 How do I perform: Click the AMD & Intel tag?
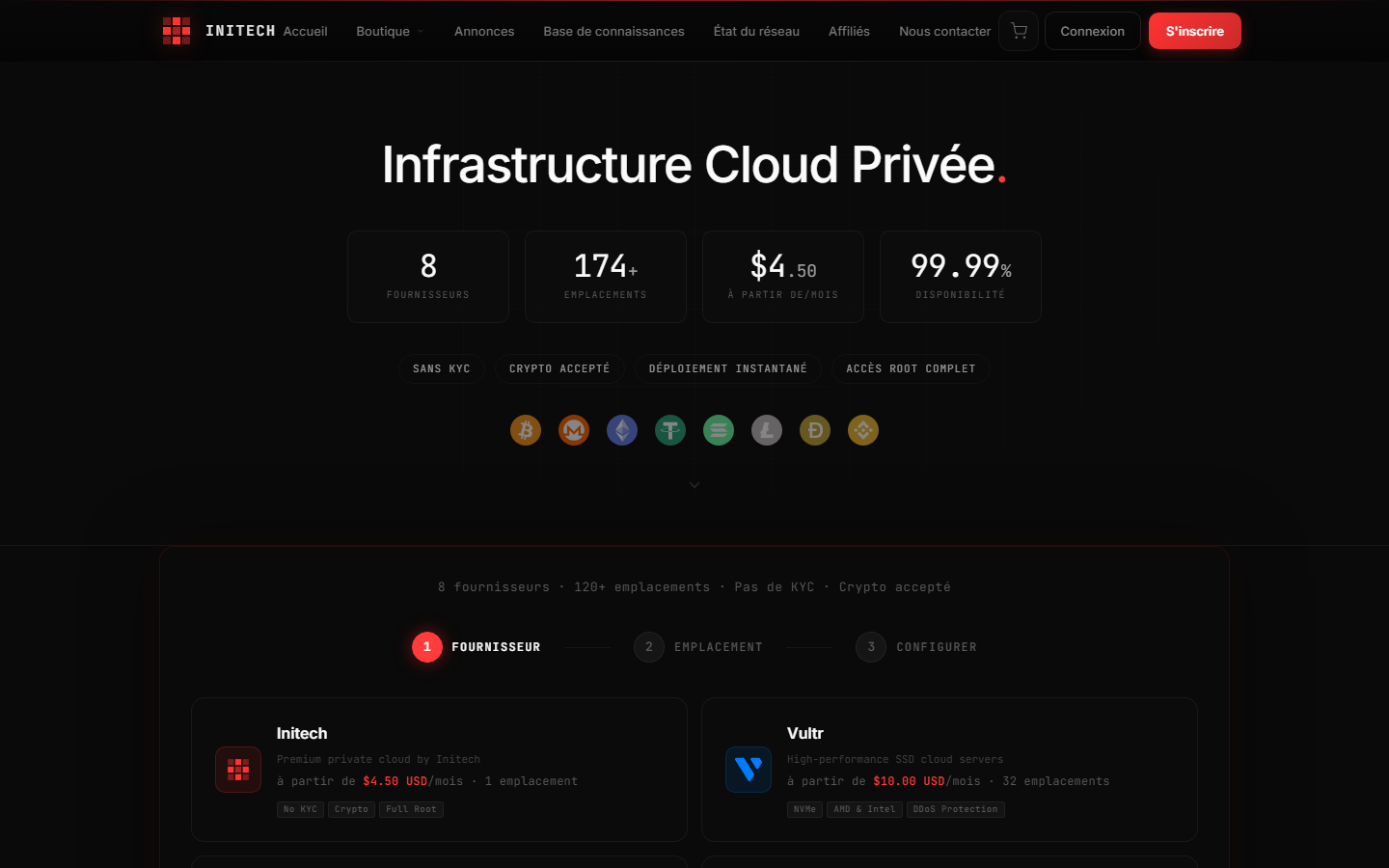(x=864, y=809)
